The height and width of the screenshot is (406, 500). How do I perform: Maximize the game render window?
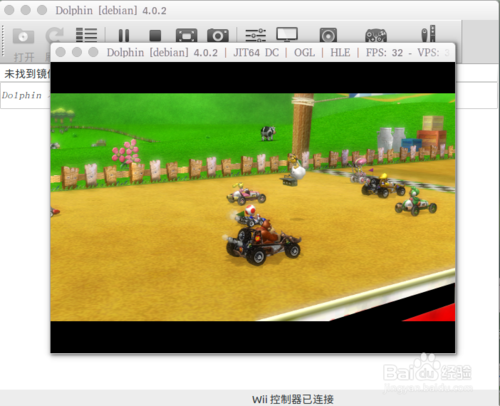point(93,52)
